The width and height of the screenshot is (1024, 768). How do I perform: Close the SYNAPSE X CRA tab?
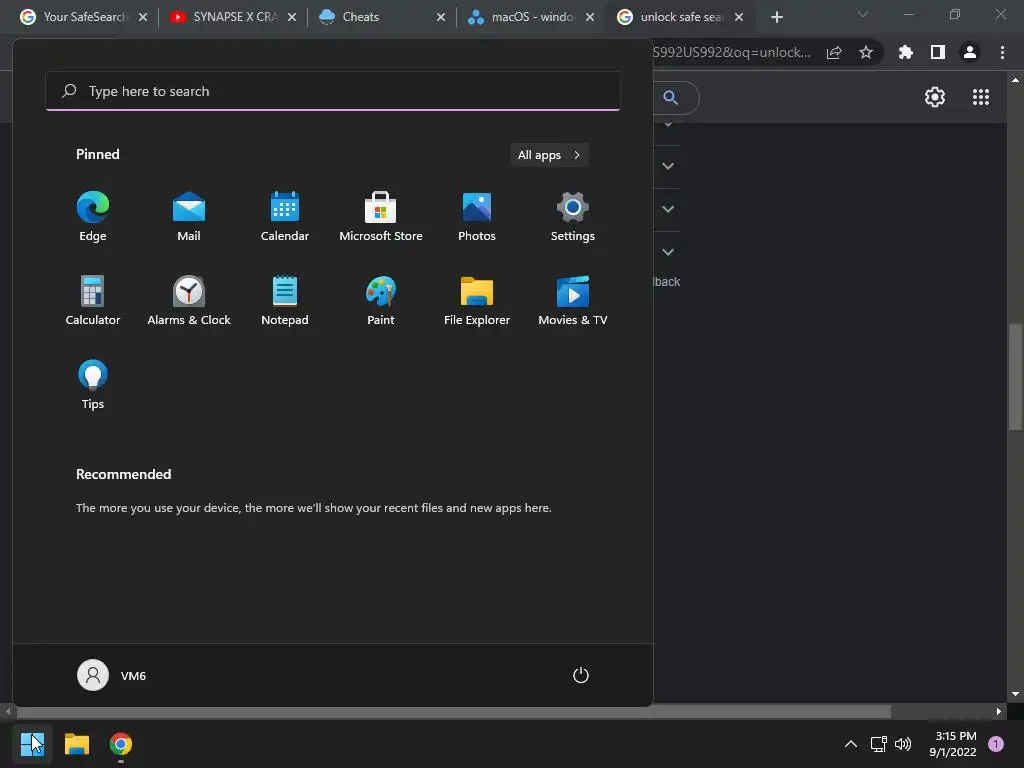tap(292, 17)
